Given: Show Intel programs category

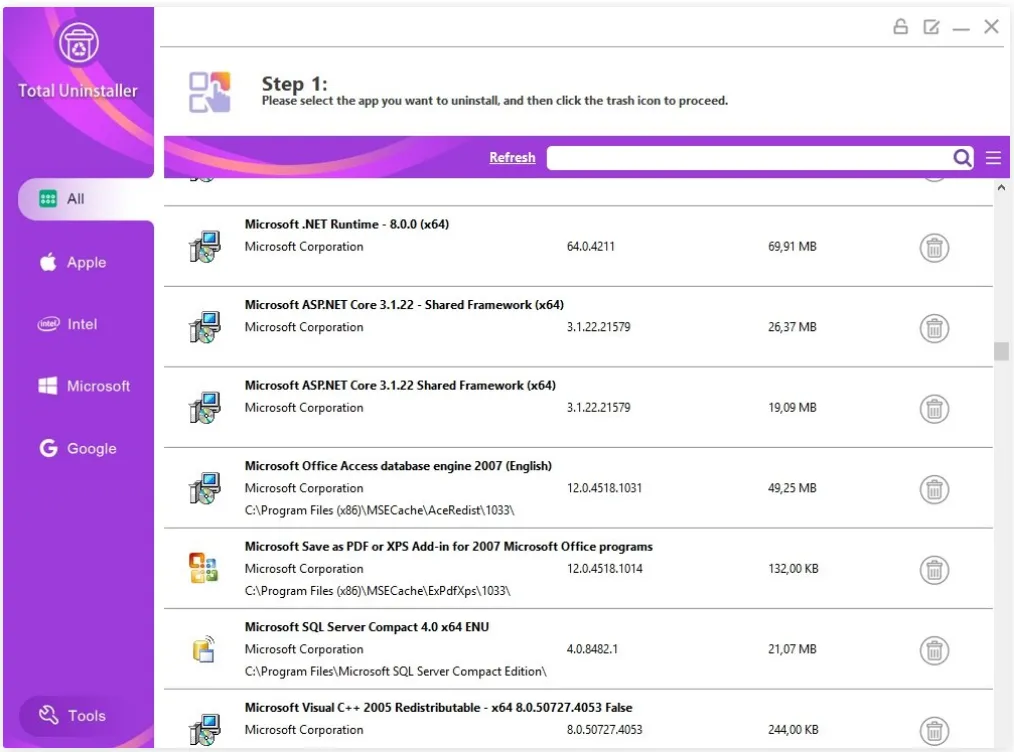Looking at the screenshot, I should tap(82, 324).
